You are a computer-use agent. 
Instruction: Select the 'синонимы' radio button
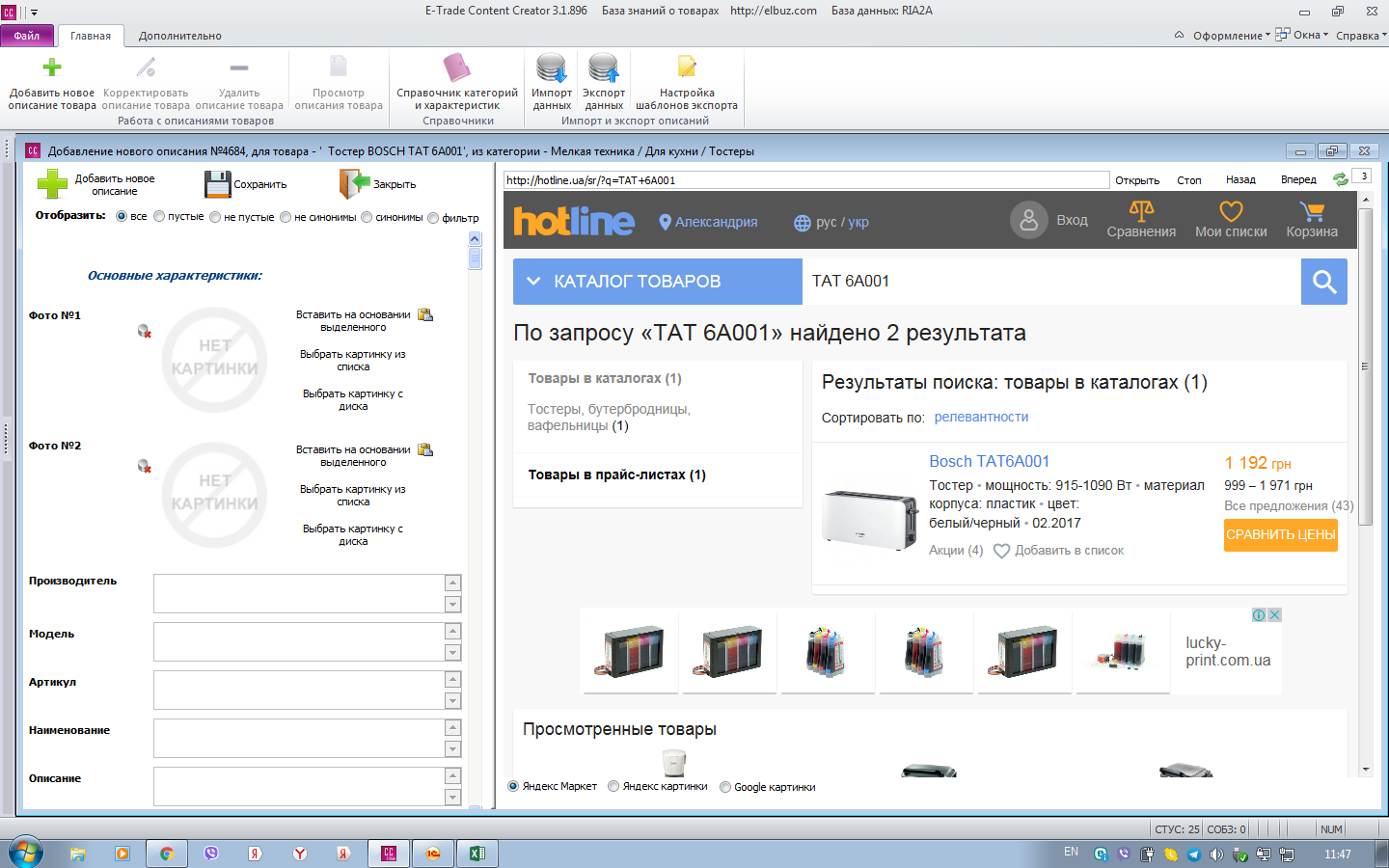[x=367, y=217]
